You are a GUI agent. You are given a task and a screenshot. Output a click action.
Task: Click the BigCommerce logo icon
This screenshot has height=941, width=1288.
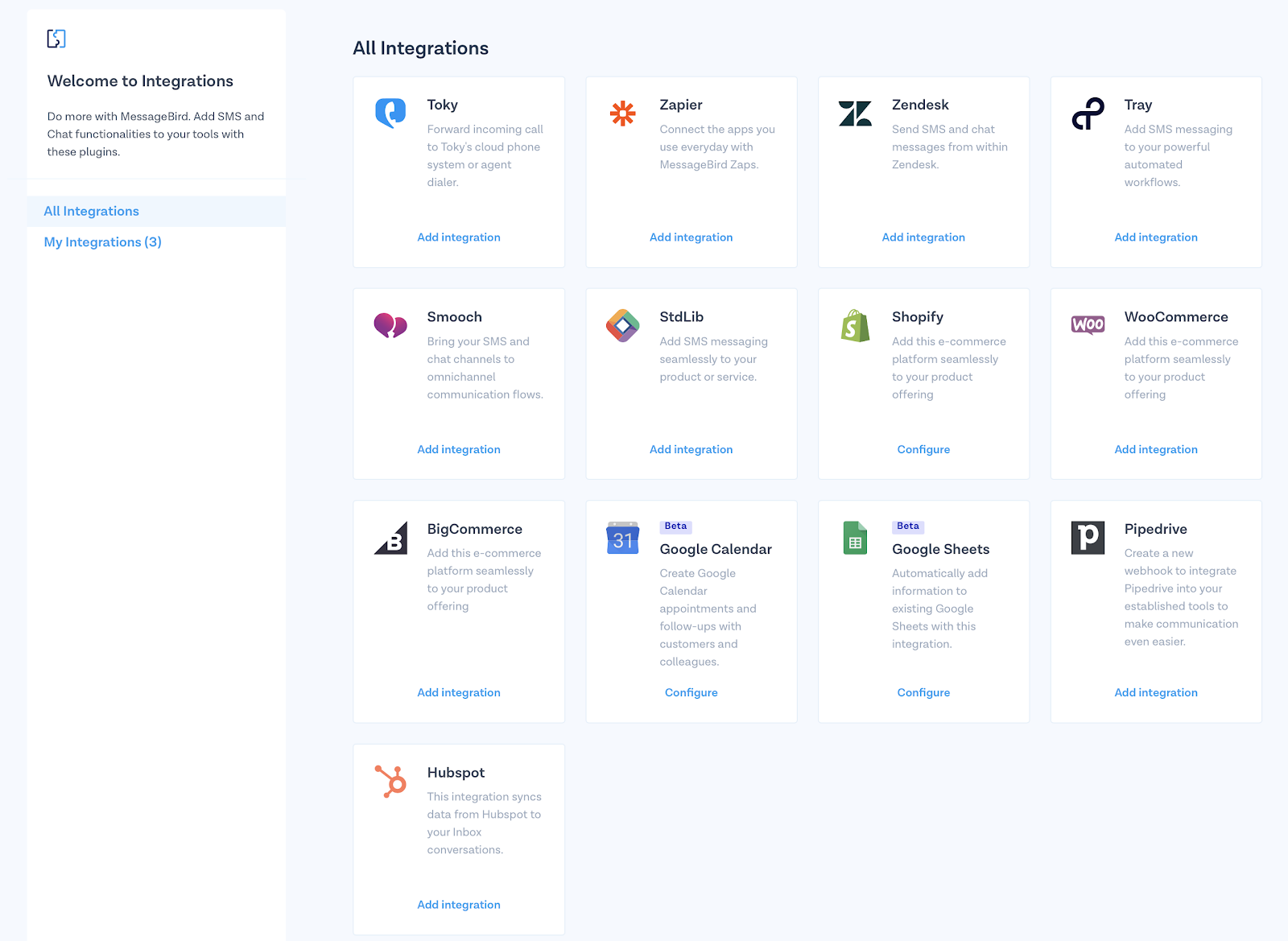click(390, 538)
